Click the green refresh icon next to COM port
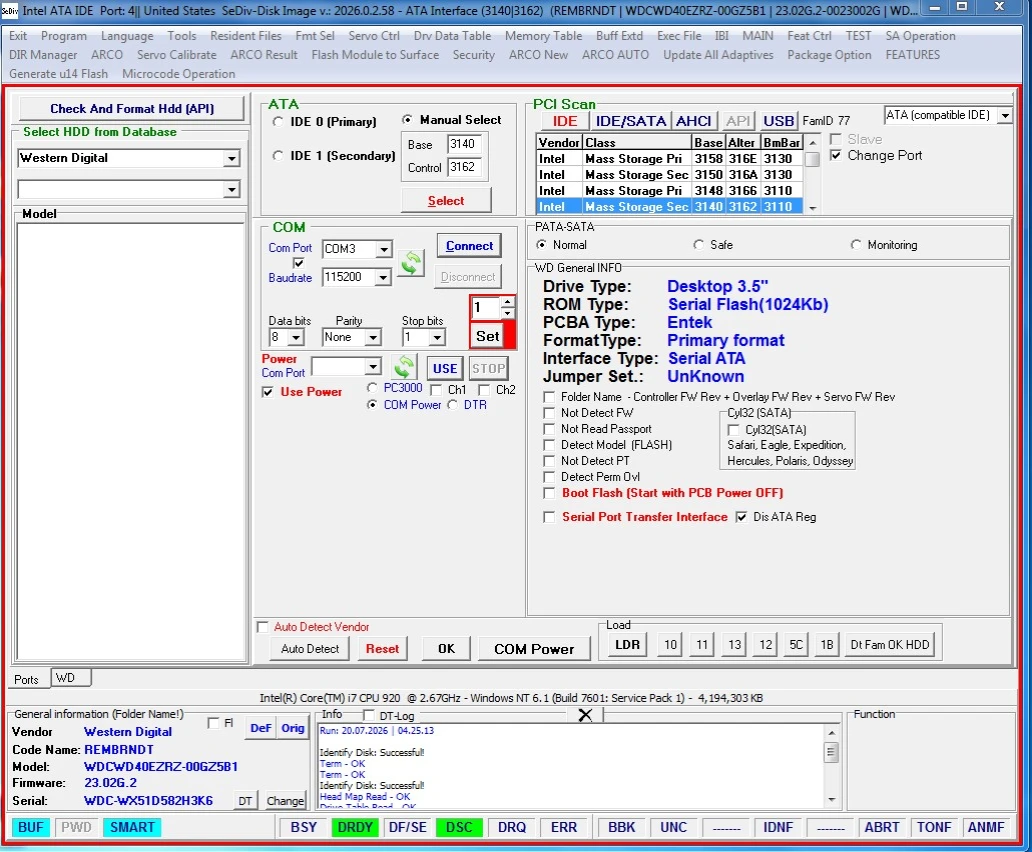Image resolution: width=1032 pixels, height=852 pixels. [411, 263]
